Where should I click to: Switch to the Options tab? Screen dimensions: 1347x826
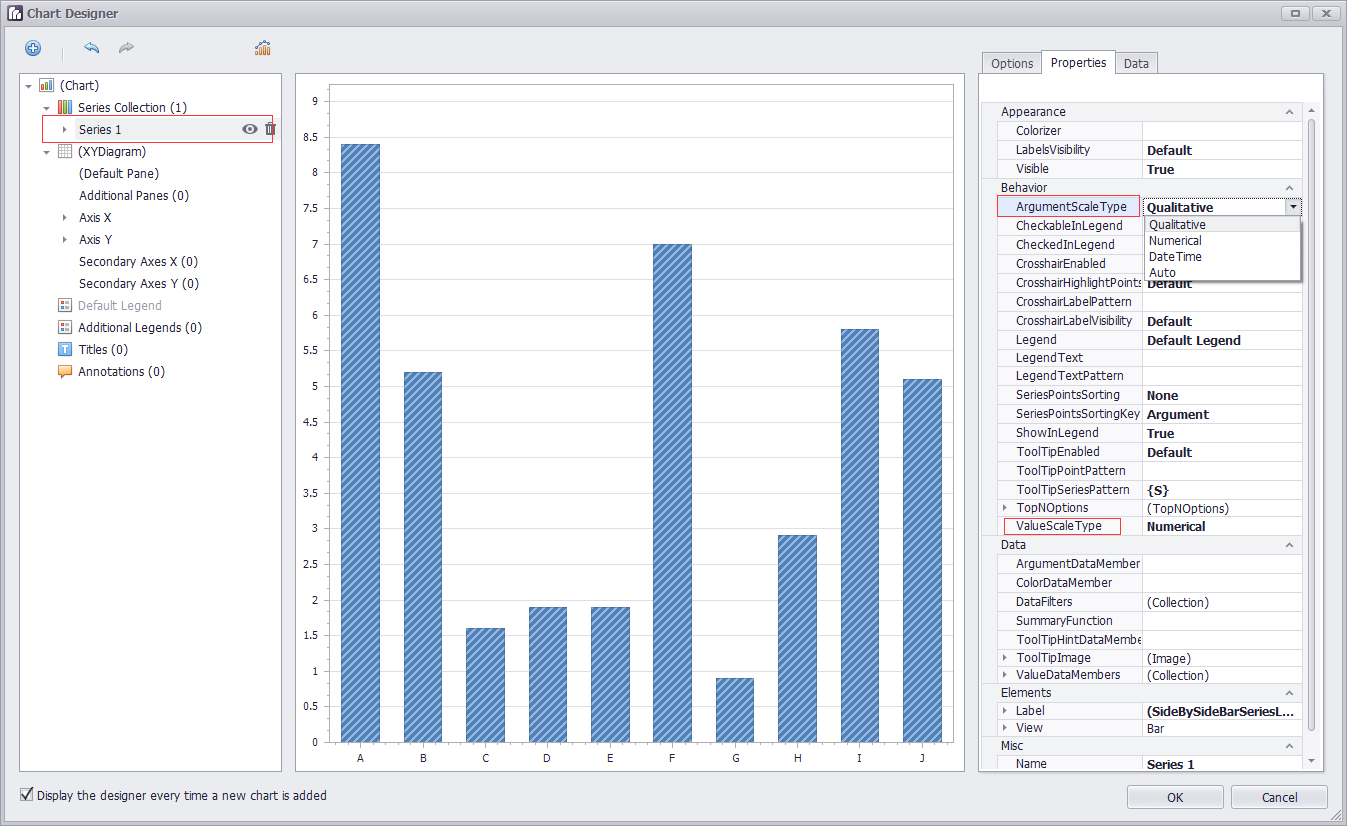1012,63
